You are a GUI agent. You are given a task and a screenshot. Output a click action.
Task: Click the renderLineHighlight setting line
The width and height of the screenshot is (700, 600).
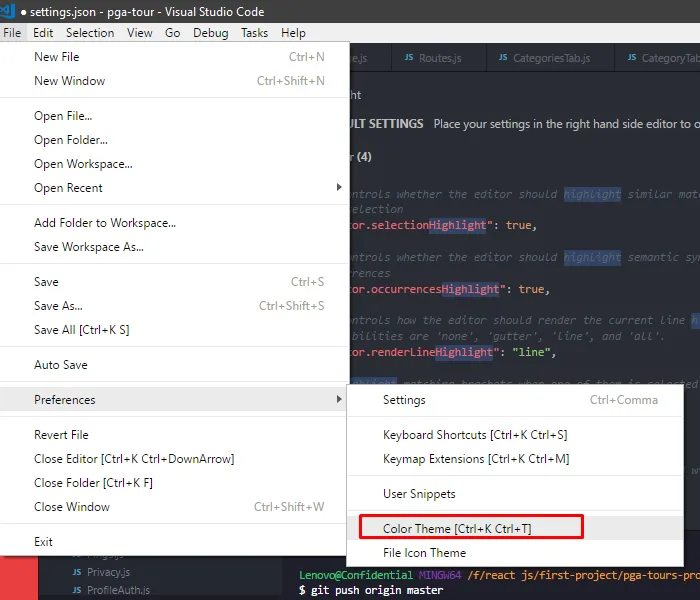(x=453, y=352)
